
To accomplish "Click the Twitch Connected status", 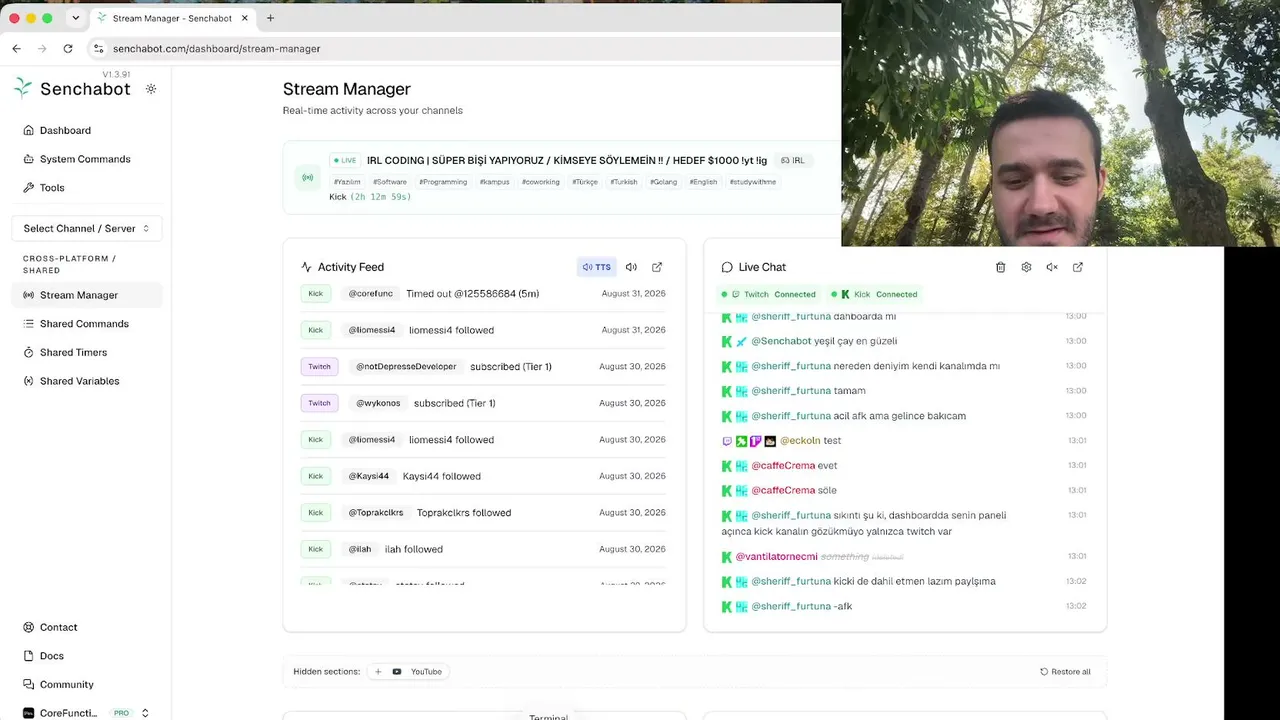I will click(x=768, y=294).
